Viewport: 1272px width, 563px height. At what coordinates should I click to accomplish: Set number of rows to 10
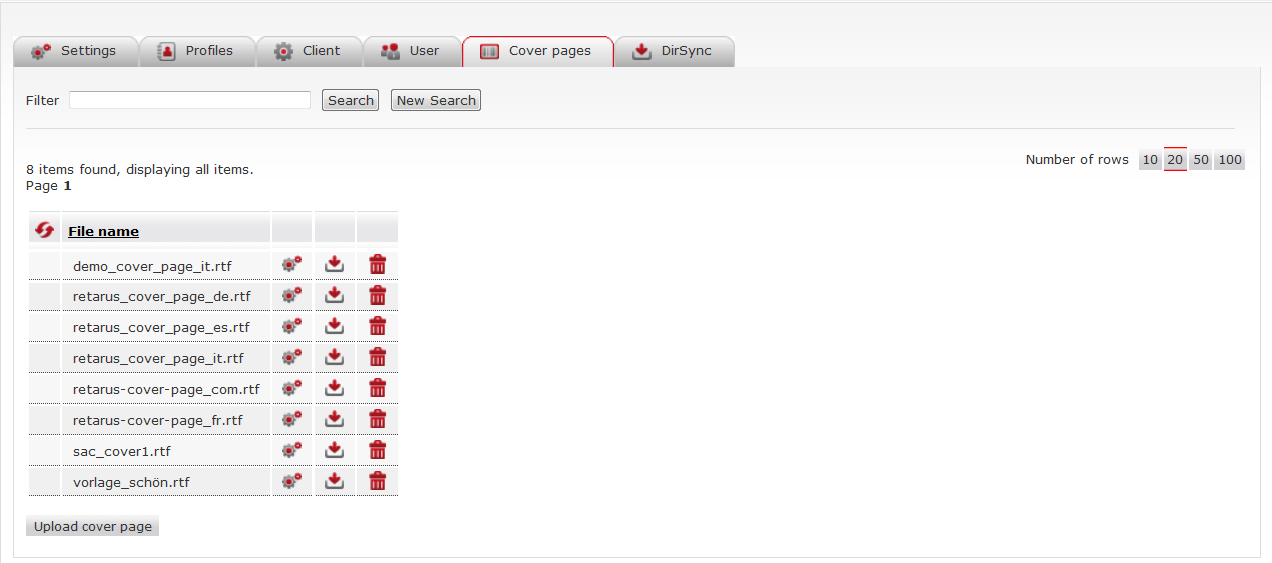pos(1150,160)
